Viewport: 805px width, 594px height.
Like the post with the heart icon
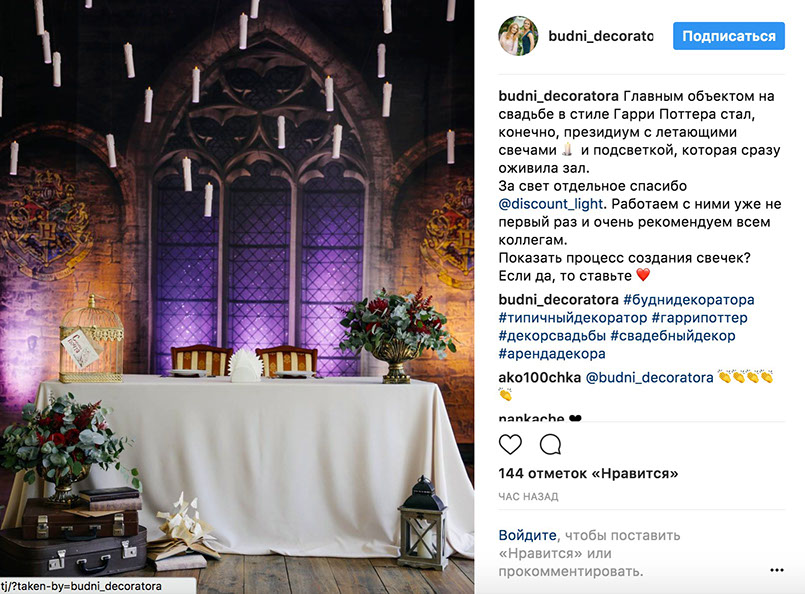pos(510,444)
